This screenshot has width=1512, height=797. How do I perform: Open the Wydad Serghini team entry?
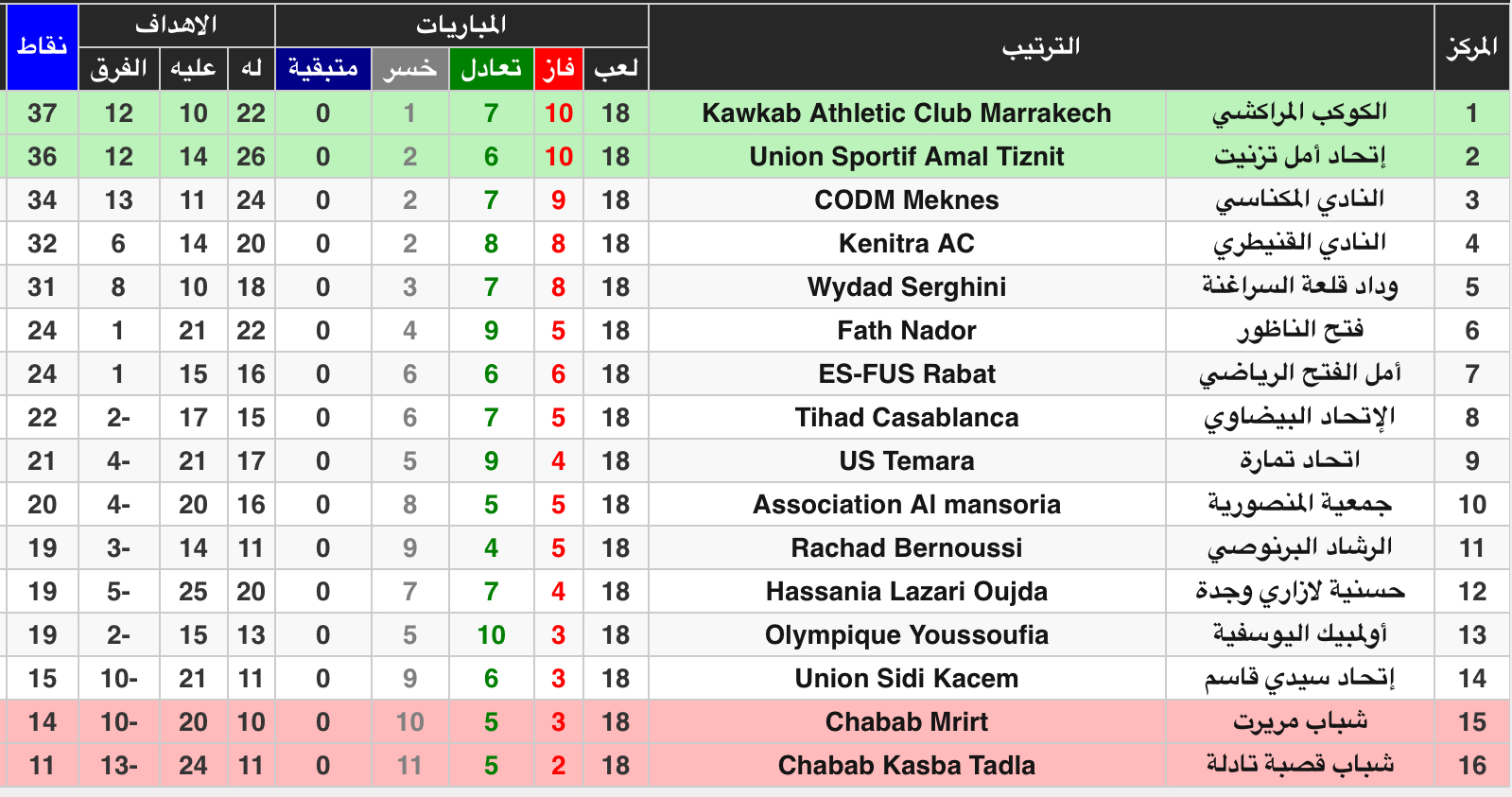click(906, 287)
